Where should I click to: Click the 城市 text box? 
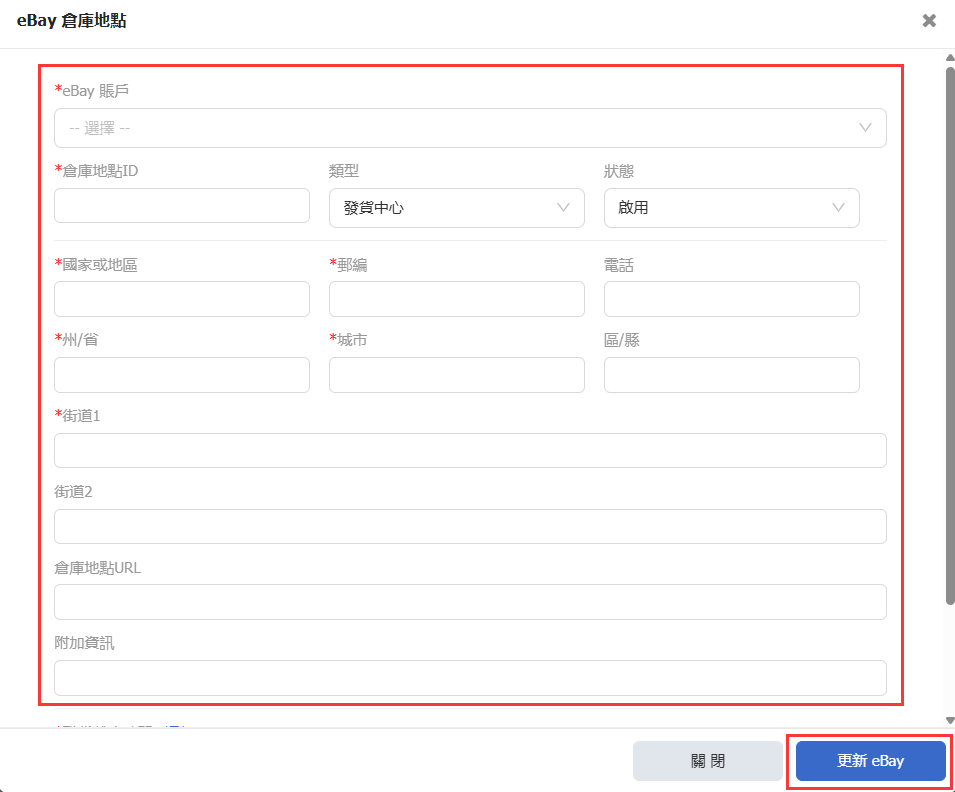pos(456,375)
